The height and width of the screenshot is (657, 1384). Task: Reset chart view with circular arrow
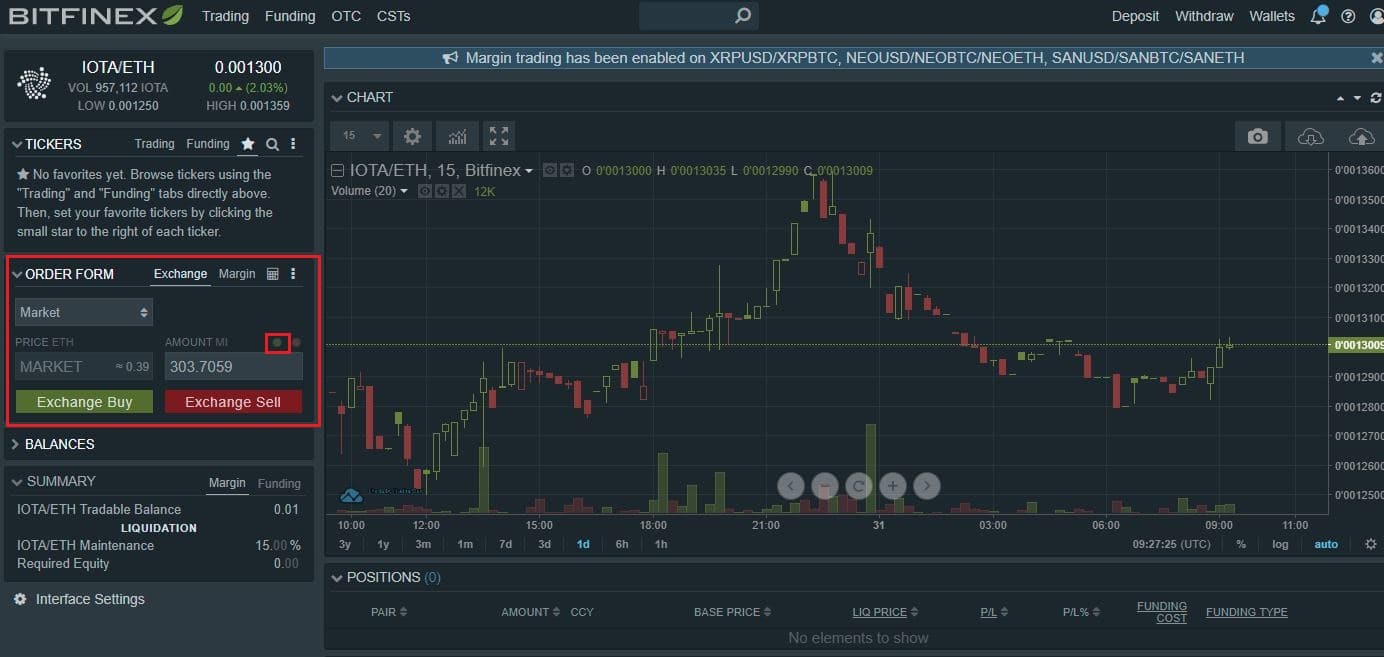pyautogui.click(x=858, y=487)
